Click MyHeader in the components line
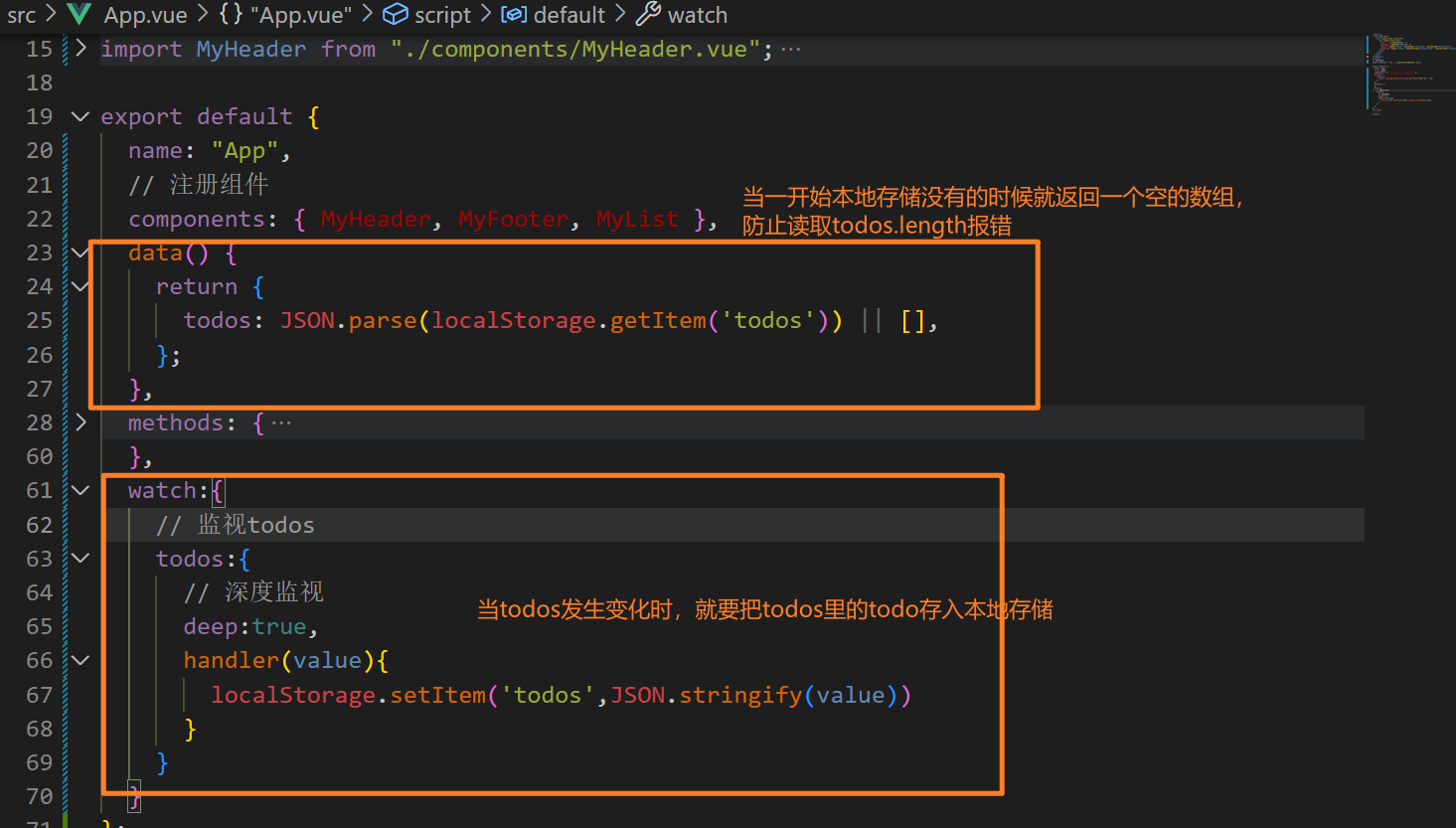Screen dimensions: 1456x828 click(376, 219)
